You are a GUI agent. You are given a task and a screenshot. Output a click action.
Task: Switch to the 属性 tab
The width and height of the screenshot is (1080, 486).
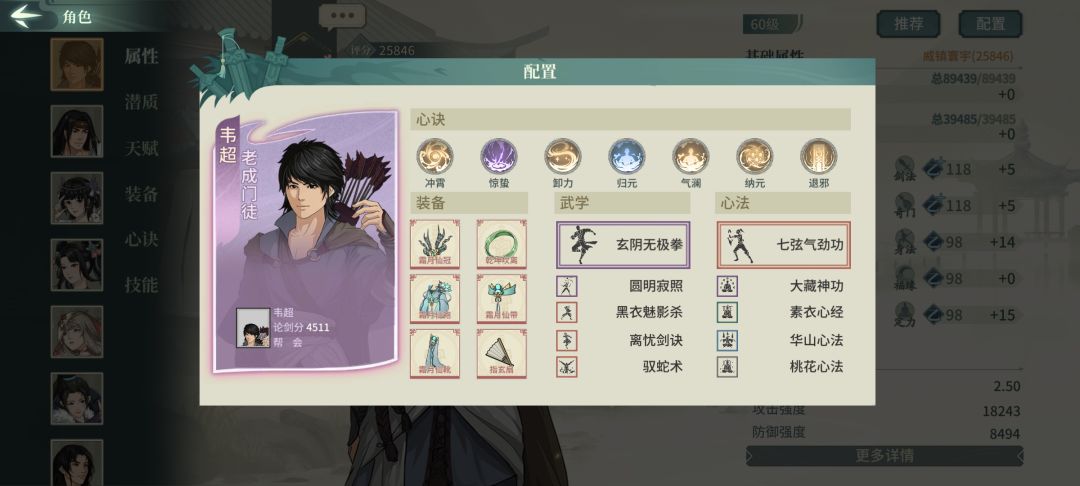(141, 56)
